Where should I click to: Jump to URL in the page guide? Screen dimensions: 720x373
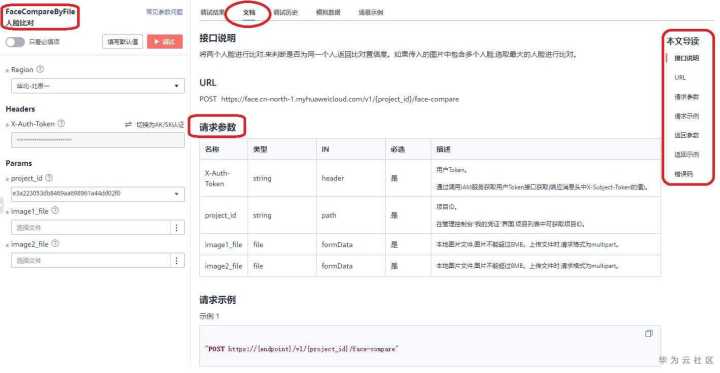680,78
